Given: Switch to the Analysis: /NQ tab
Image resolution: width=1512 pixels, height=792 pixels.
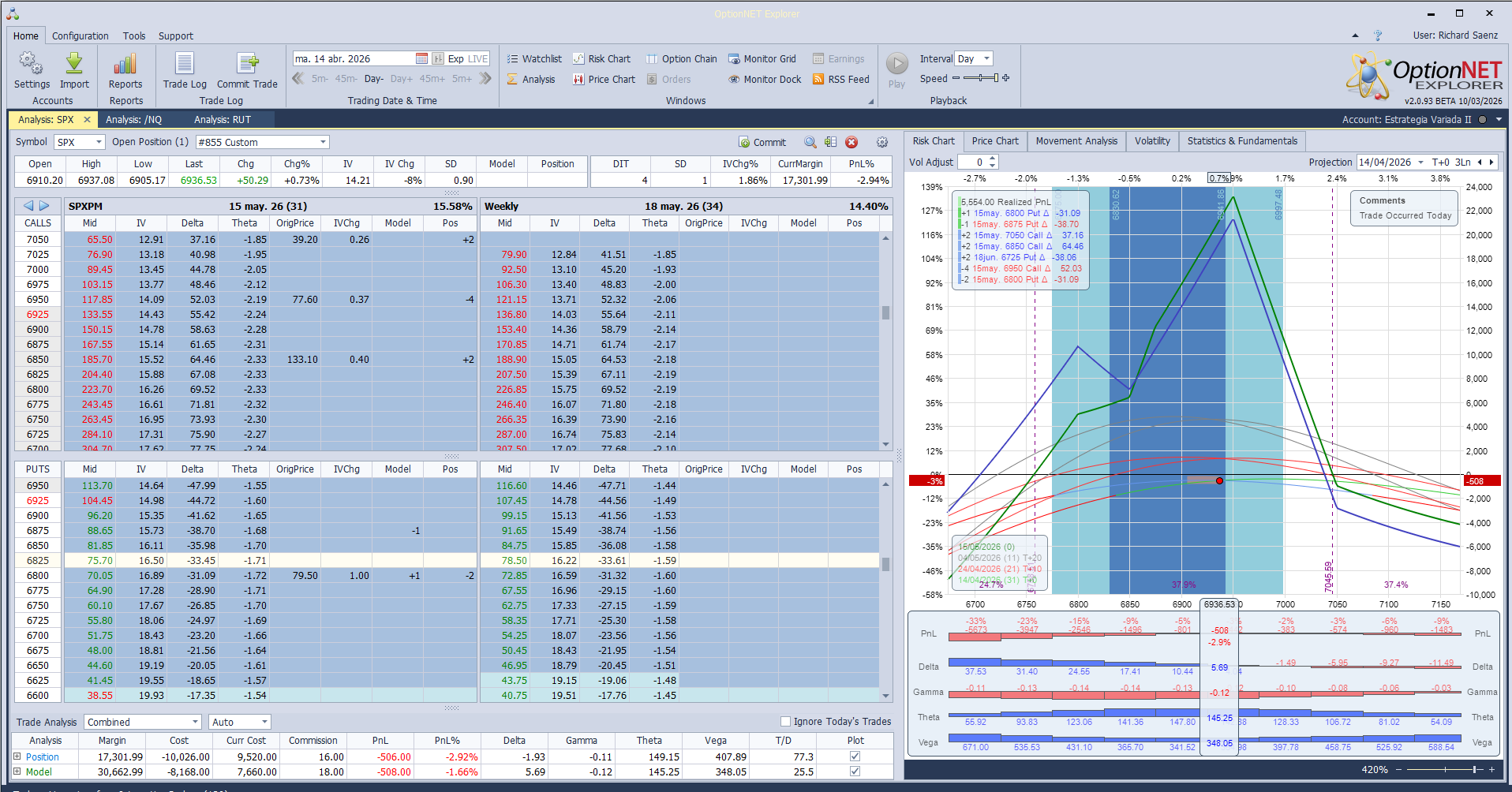Looking at the screenshot, I should point(134,120).
